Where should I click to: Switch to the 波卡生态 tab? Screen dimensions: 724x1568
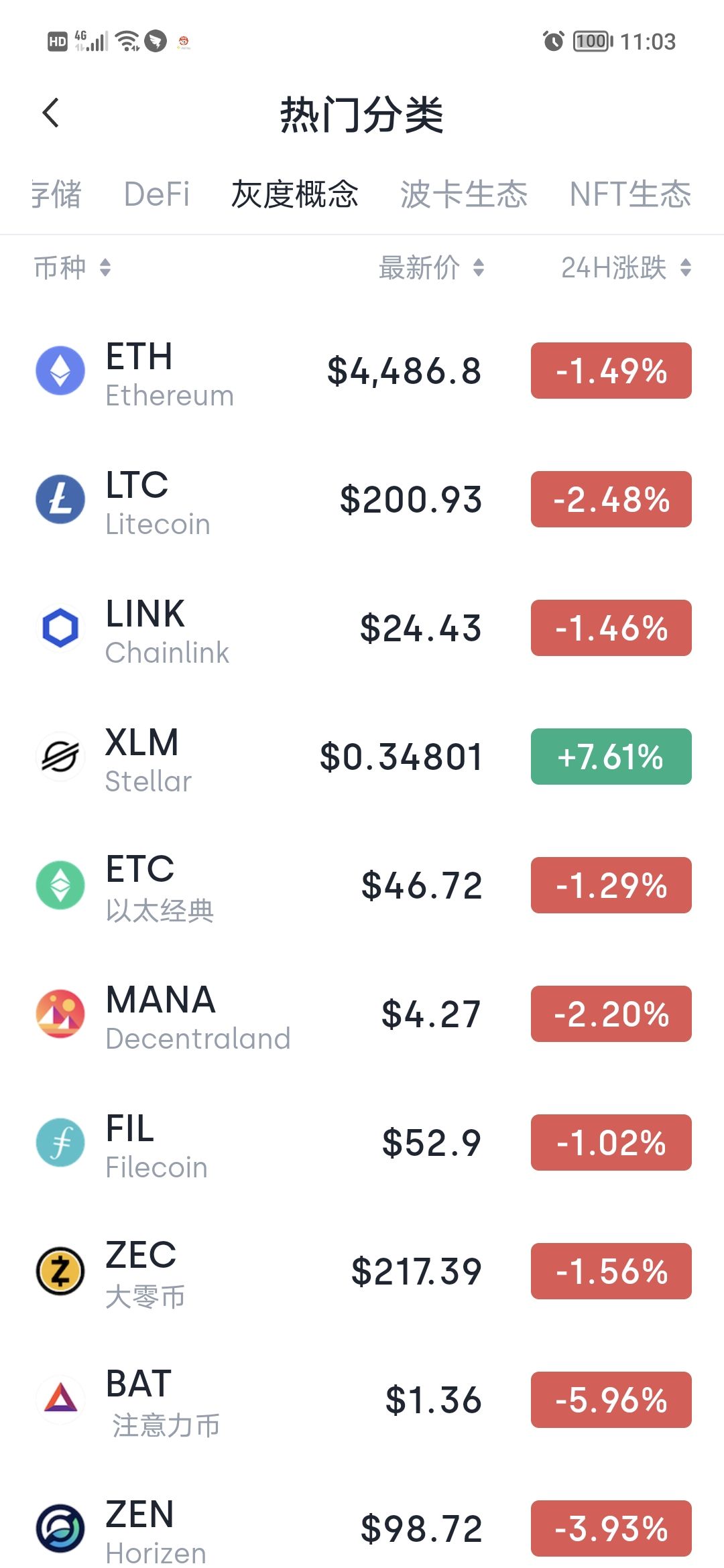click(x=464, y=194)
